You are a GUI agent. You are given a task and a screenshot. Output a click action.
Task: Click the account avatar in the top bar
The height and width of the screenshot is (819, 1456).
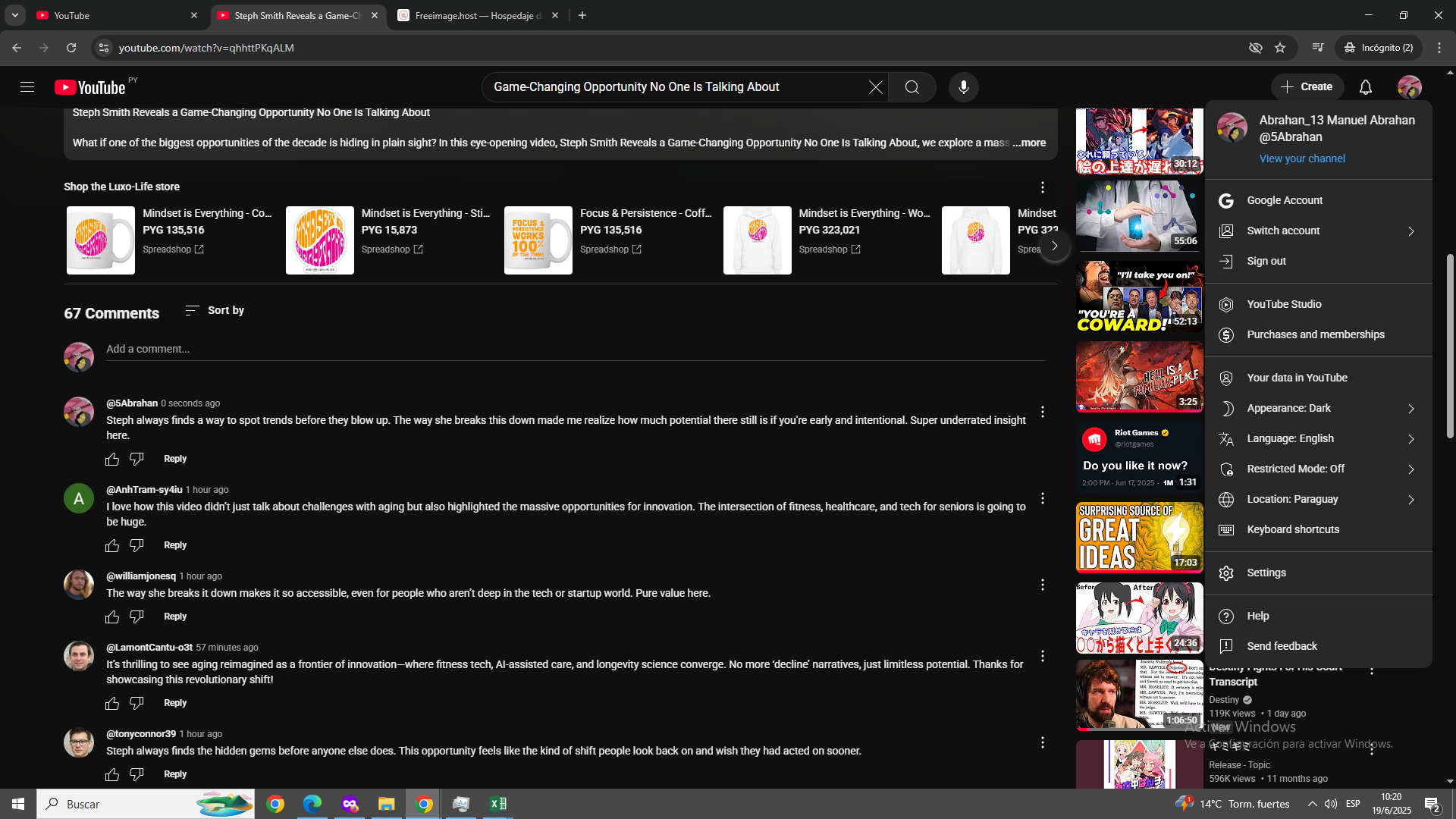[1410, 87]
